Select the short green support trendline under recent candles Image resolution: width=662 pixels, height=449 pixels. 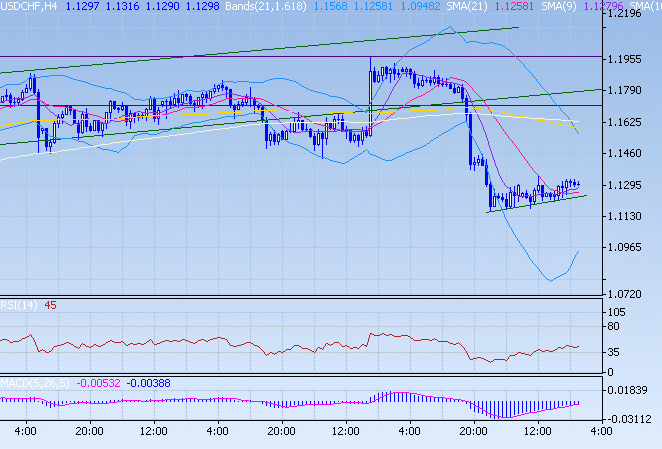tap(535, 203)
